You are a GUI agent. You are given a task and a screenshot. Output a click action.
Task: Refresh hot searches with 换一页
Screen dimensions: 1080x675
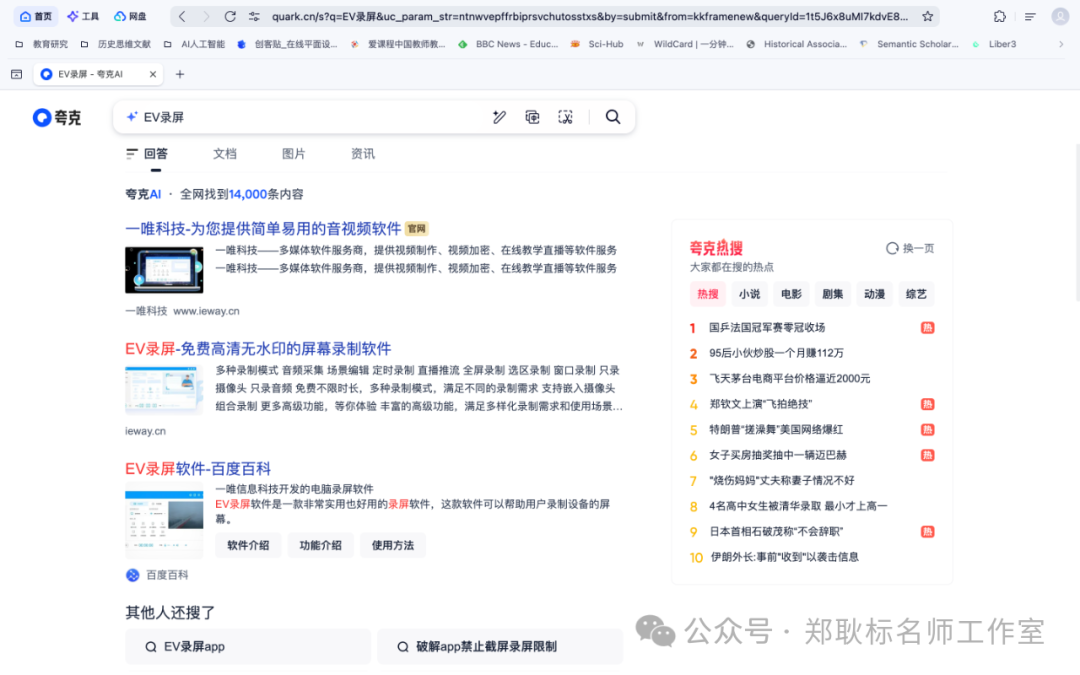(x=910, y=248)
